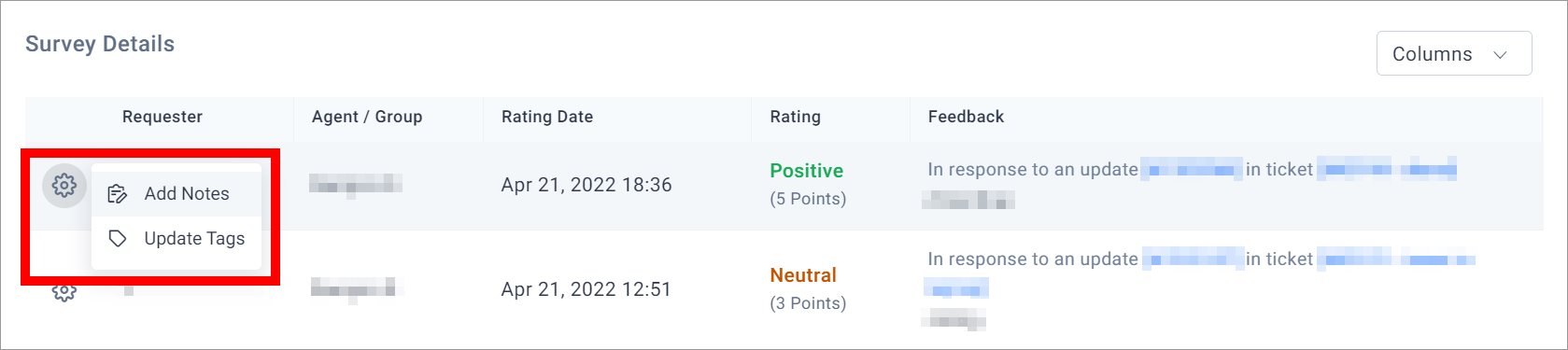1568x350 pixels.
Task: Open blurred ticket link in Positive row feedback
Action: click(1387, 170)
